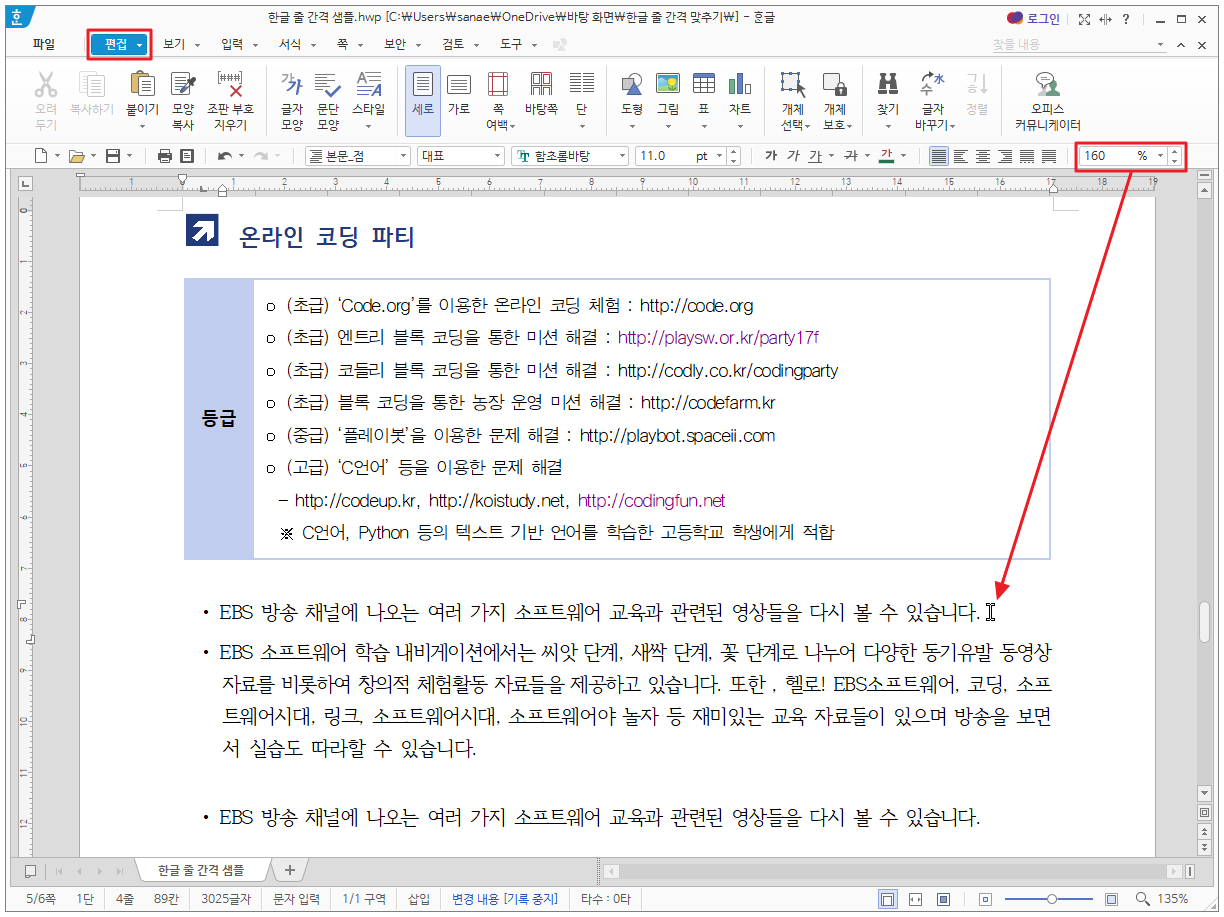Enable left paragraph alignment
Image resolution: width=1224 pixels, height=917 pixels.
coord(960,156)
